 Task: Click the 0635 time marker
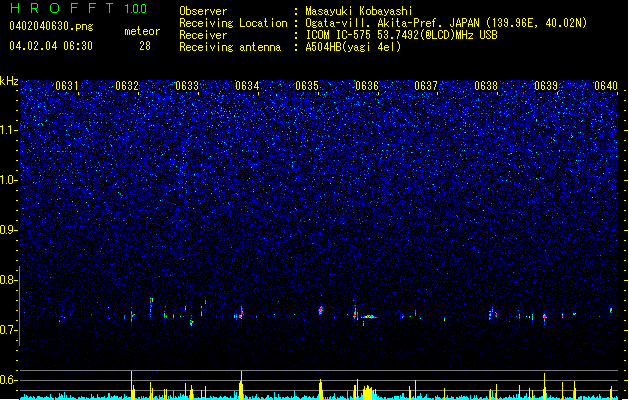click(x=307, y=86)
